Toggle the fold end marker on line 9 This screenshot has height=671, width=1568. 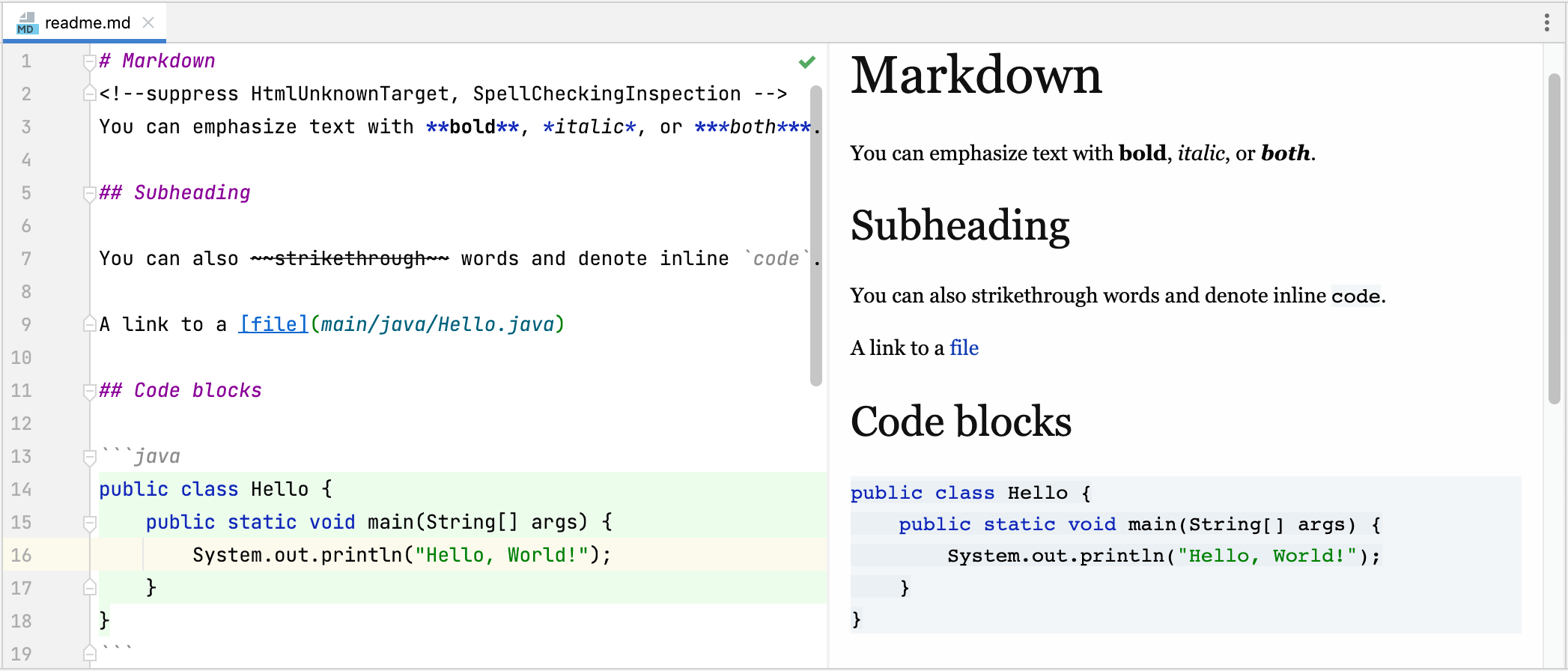coord(90,324)
